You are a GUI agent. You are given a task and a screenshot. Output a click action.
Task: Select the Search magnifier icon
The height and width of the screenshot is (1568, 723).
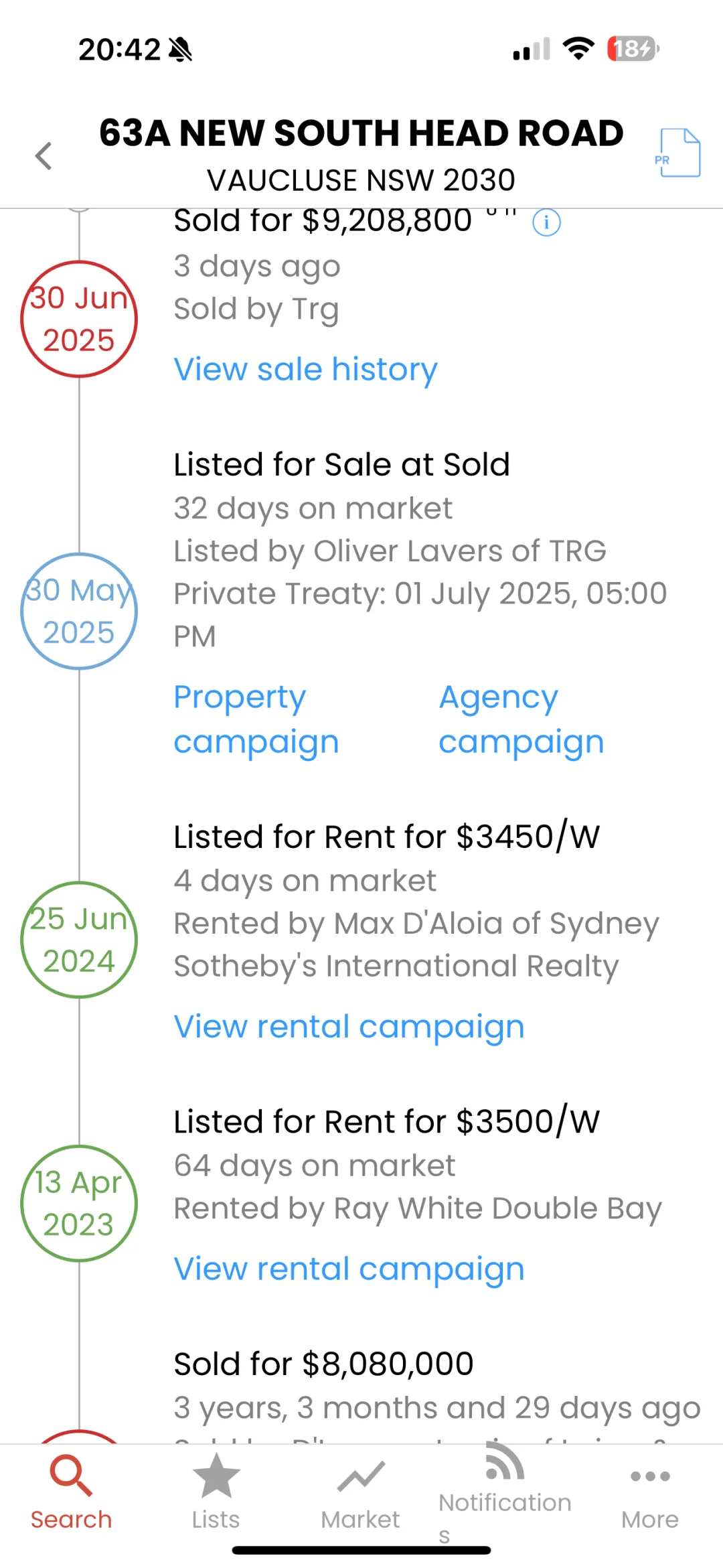(71, 1475)
